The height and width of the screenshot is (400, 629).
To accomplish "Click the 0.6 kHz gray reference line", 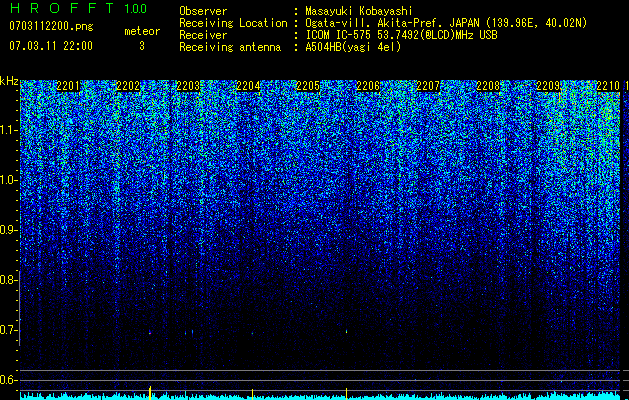I will coord(320,380).
